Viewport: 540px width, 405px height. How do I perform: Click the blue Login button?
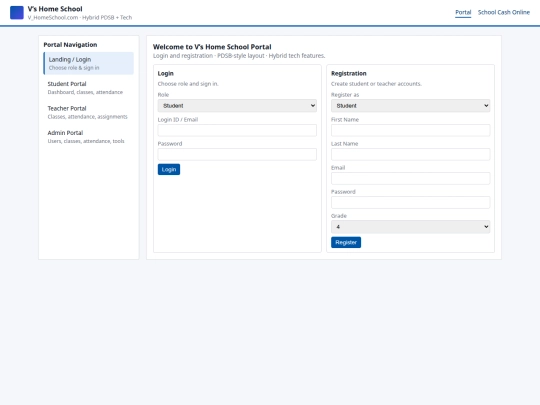point(169,169)
